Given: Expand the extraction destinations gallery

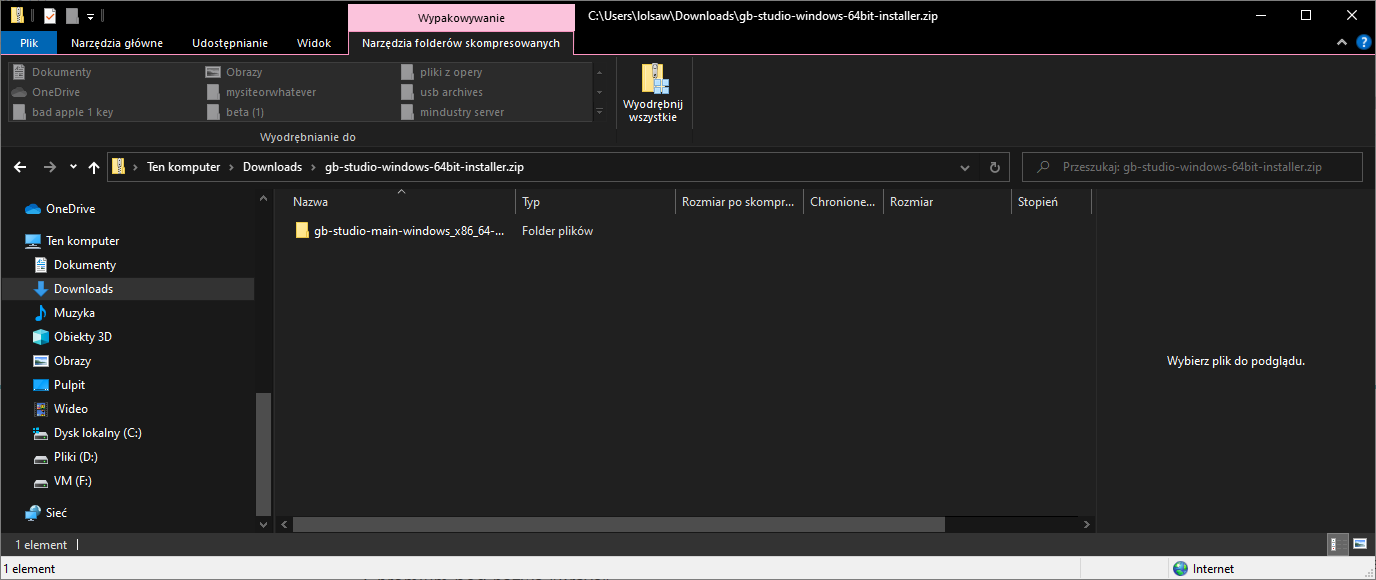Looking at the screenshot, I should coord(599,112).
